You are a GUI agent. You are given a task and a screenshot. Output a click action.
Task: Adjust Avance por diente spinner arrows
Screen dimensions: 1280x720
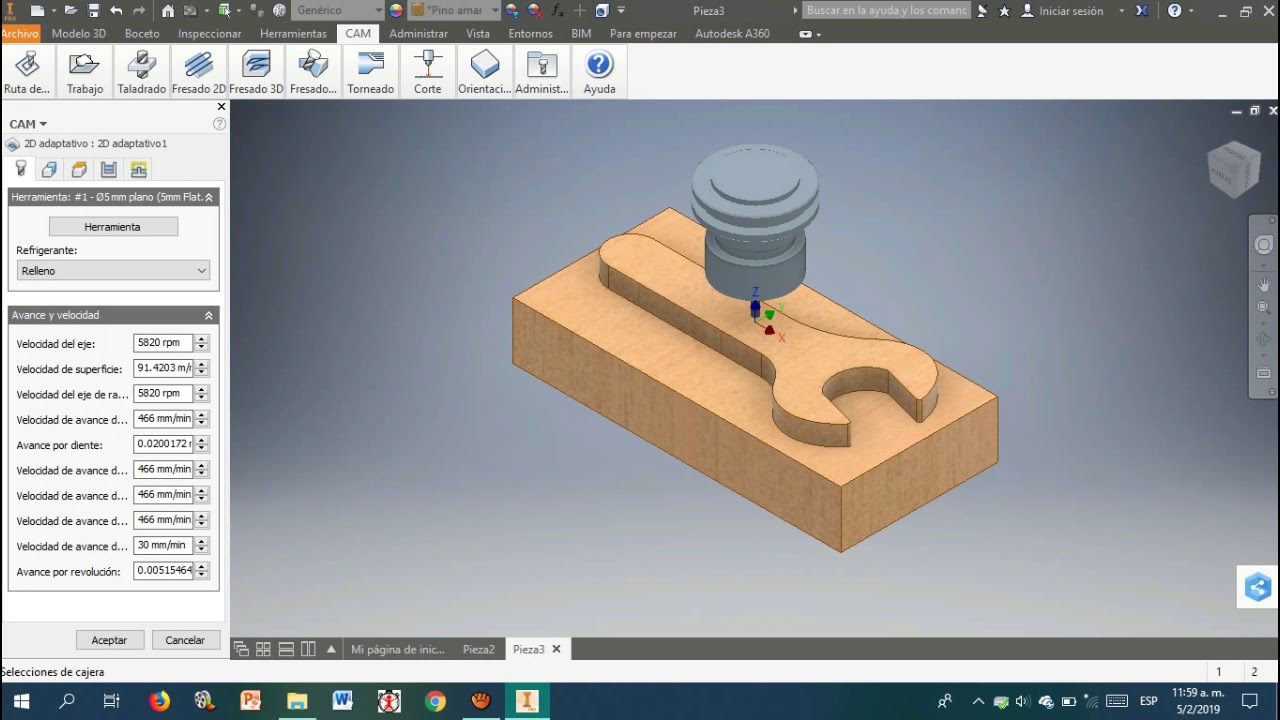(202, 444)
